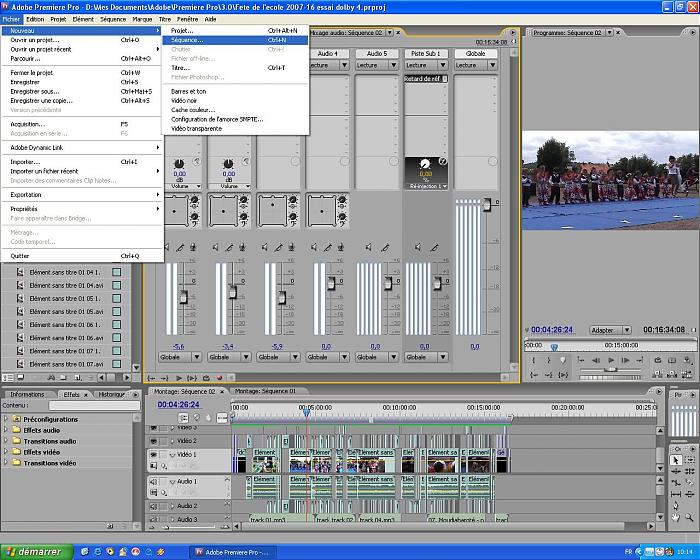Expand the Audio 2 track
This screenshot has width=700, height=560.
[172, 506]
